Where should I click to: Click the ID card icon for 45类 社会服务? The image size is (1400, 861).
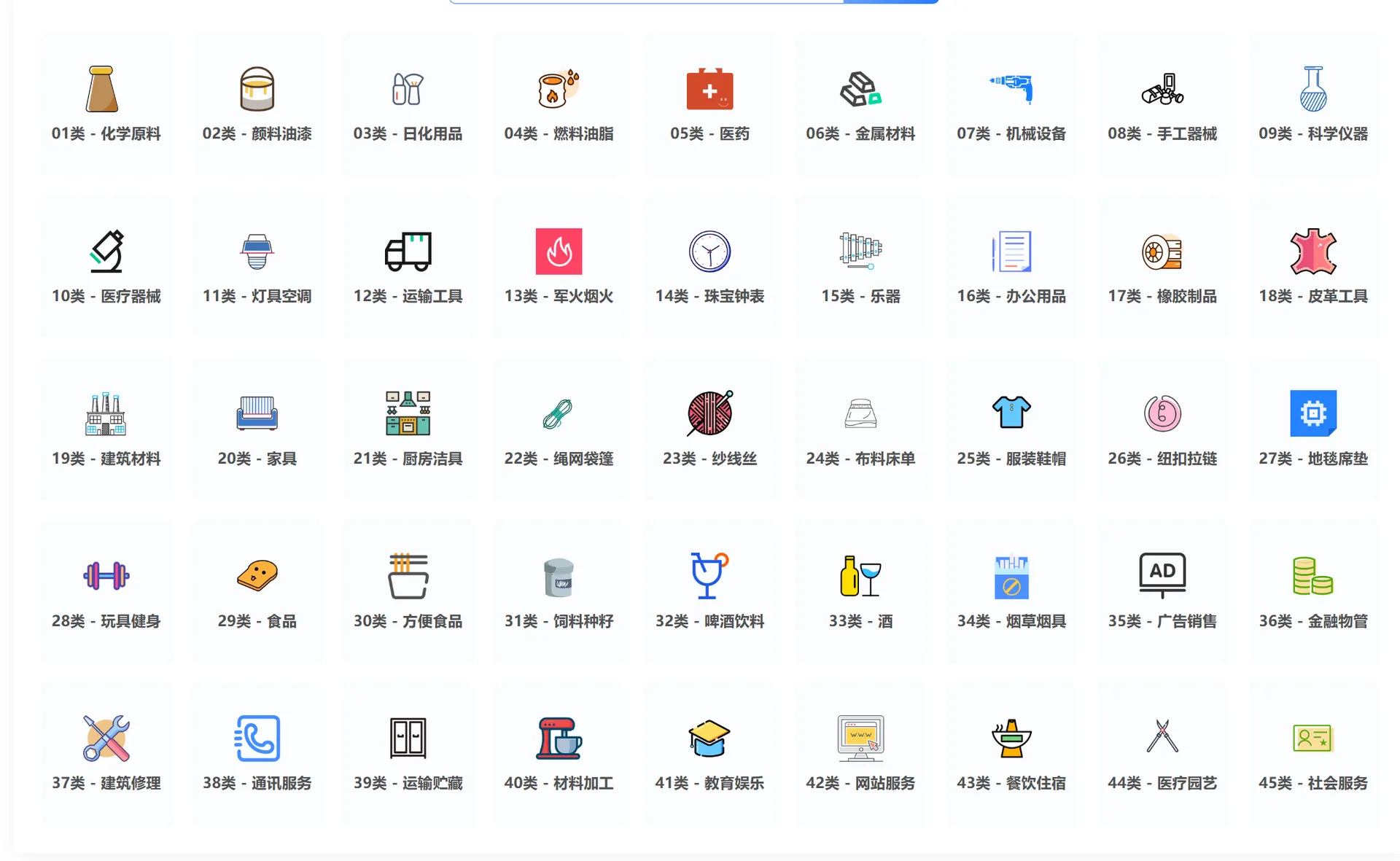(x=1313, y=738)
